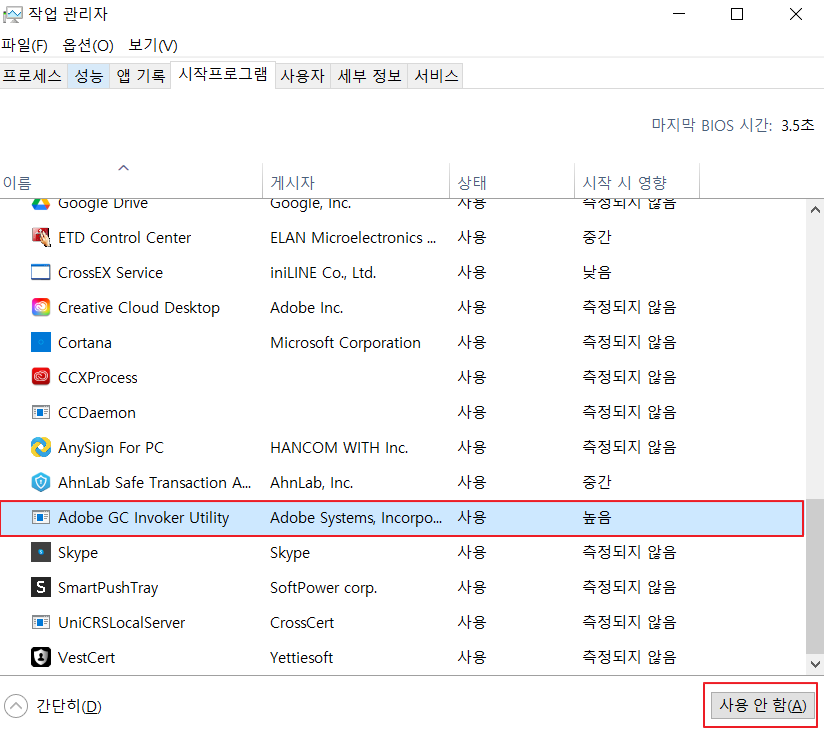This screenshot has width=824, height=733.
Task: Select the UniCRSLocalServer entry
Action: click(121, 622)
